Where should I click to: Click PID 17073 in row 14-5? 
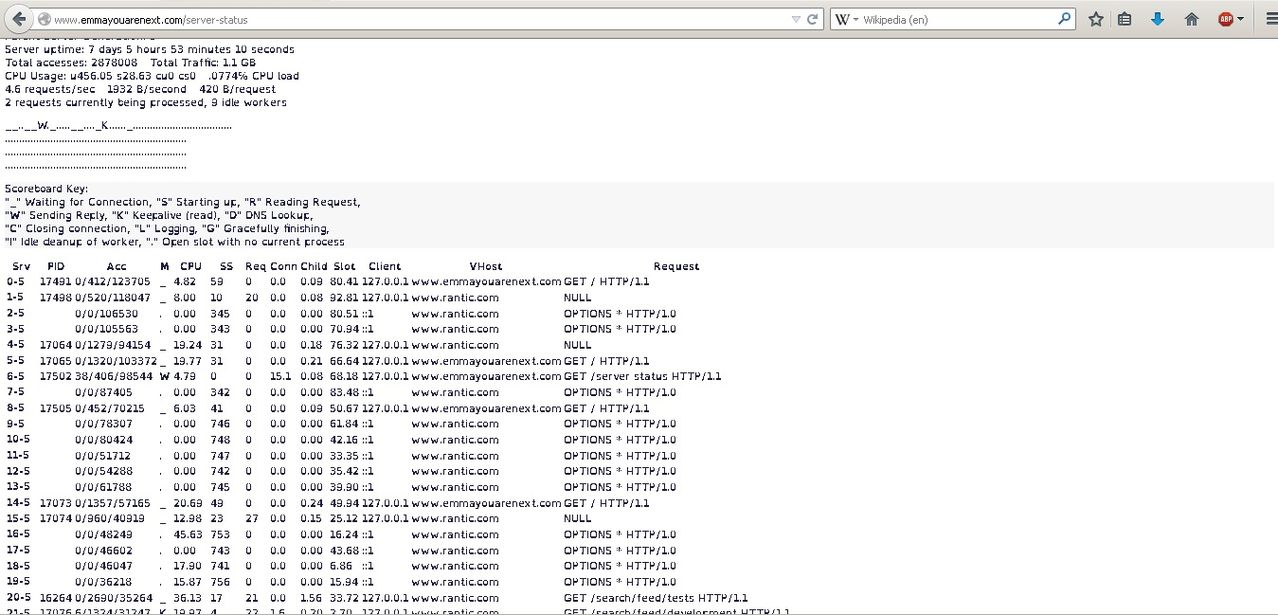coord(56,503)
